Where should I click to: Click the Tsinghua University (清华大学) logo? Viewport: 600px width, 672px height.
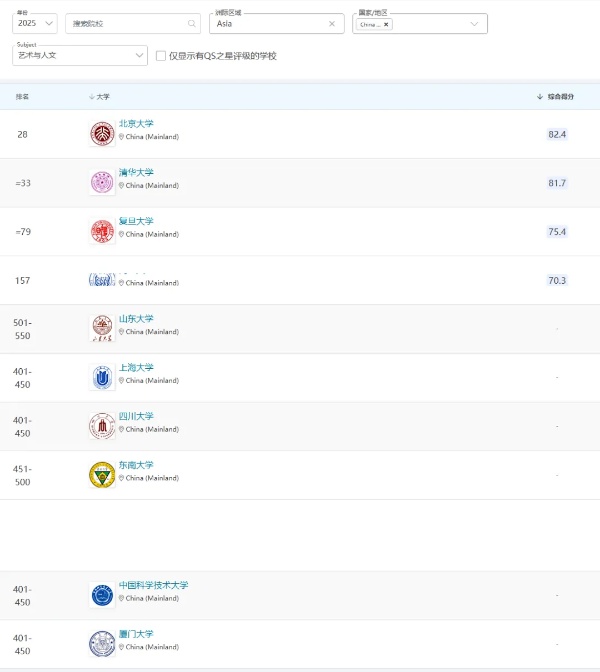coord(102,182)
